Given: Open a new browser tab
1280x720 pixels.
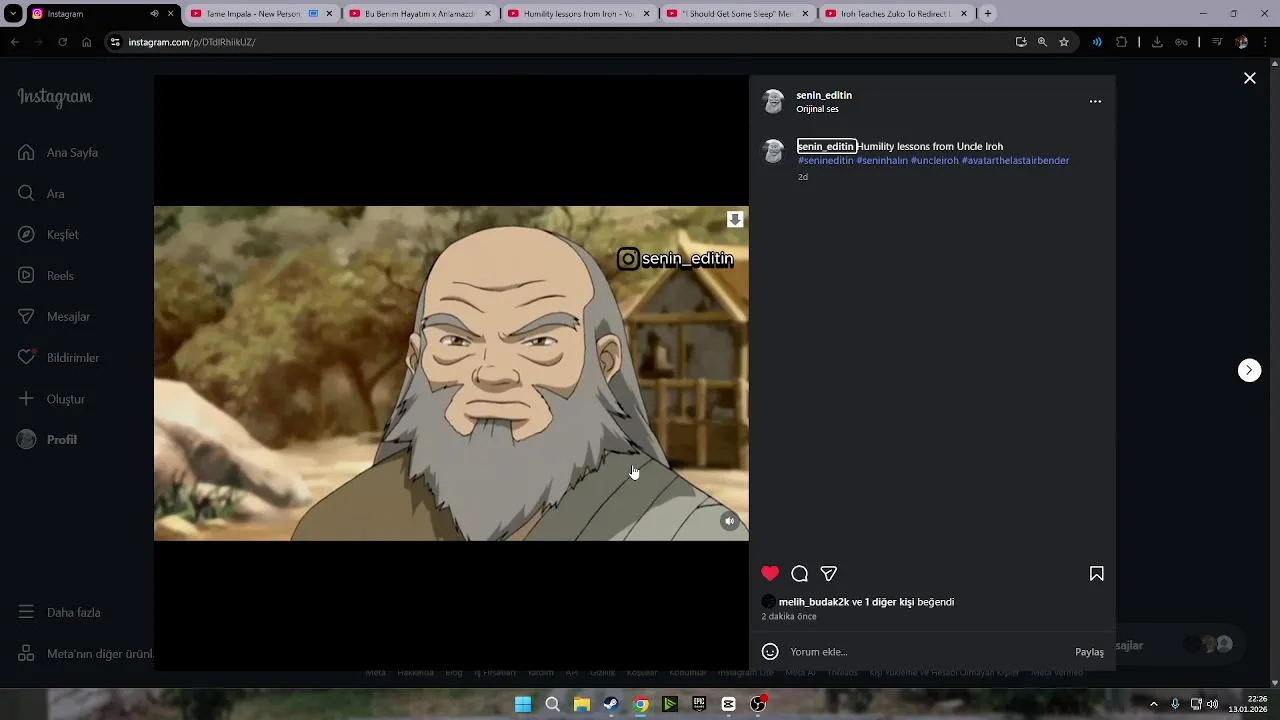Looking at the screenshot, I should [x=988, y=14].
